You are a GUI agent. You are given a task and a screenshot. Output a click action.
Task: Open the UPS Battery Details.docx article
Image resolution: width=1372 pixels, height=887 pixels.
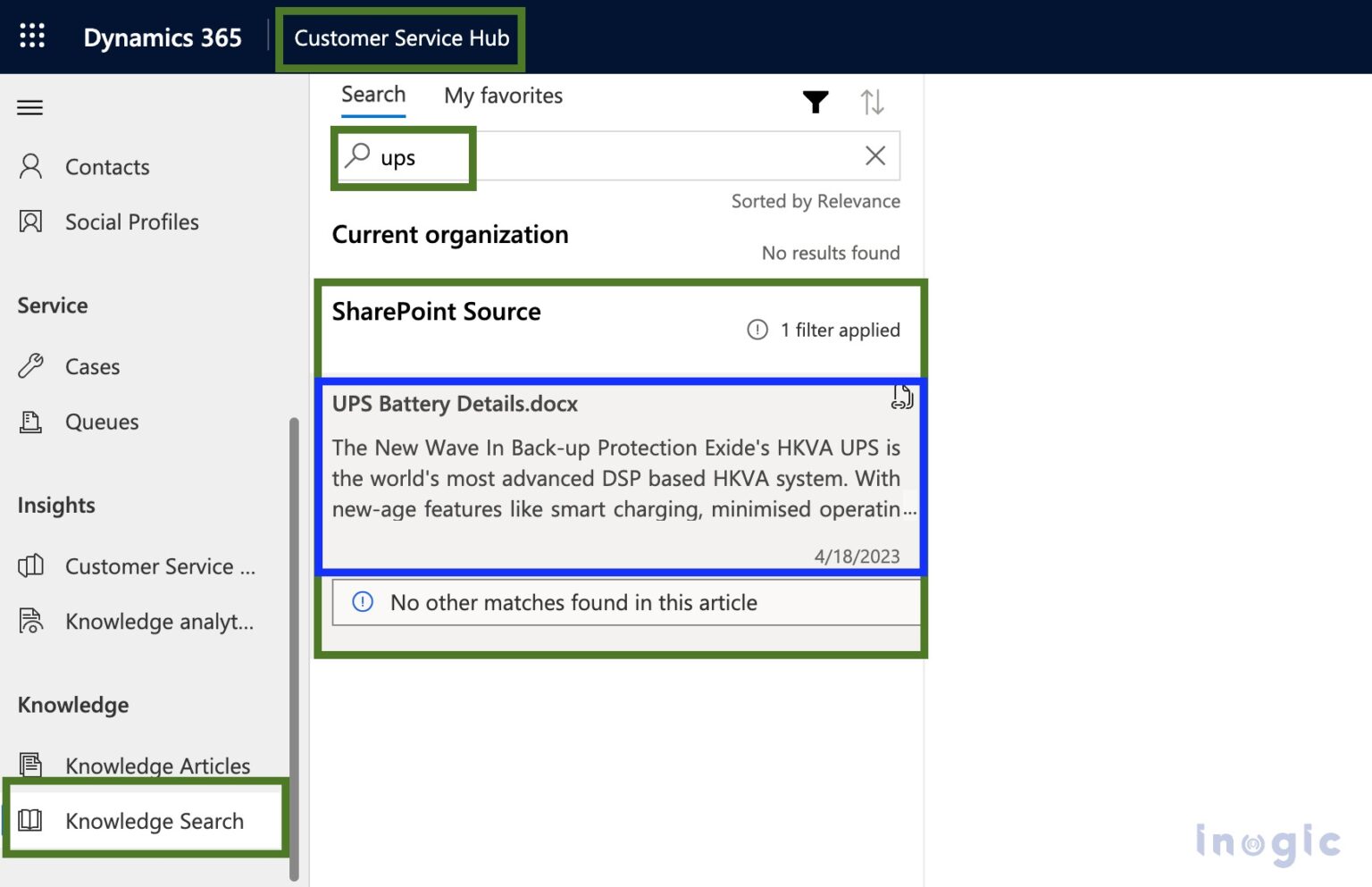tap(455, 404)
